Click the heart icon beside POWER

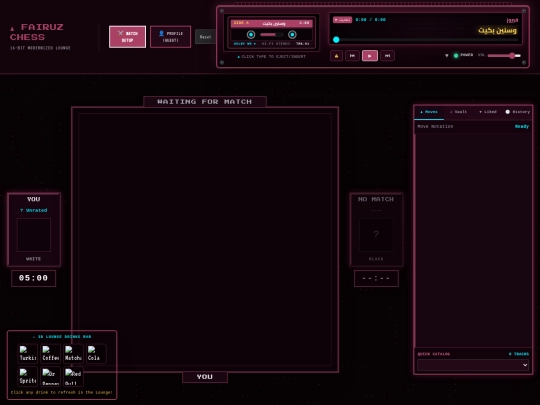pyautogui.click(x=447, y=55)
